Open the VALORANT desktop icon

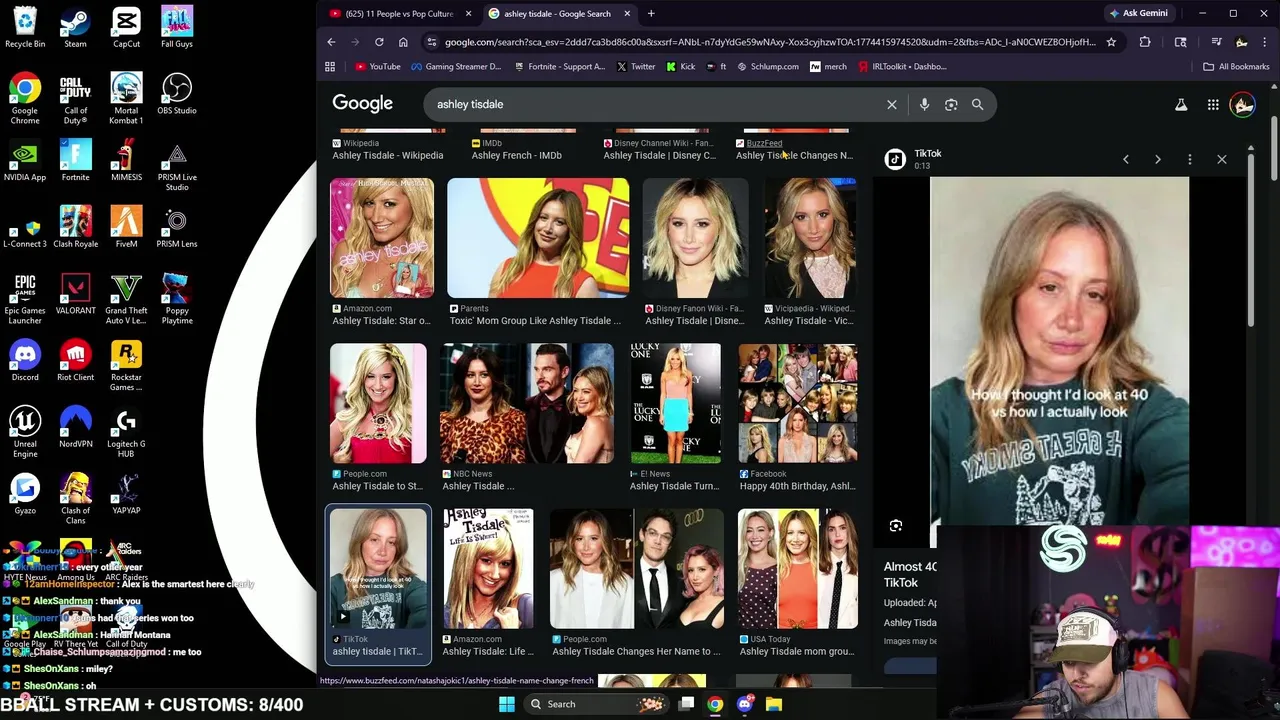75,294
